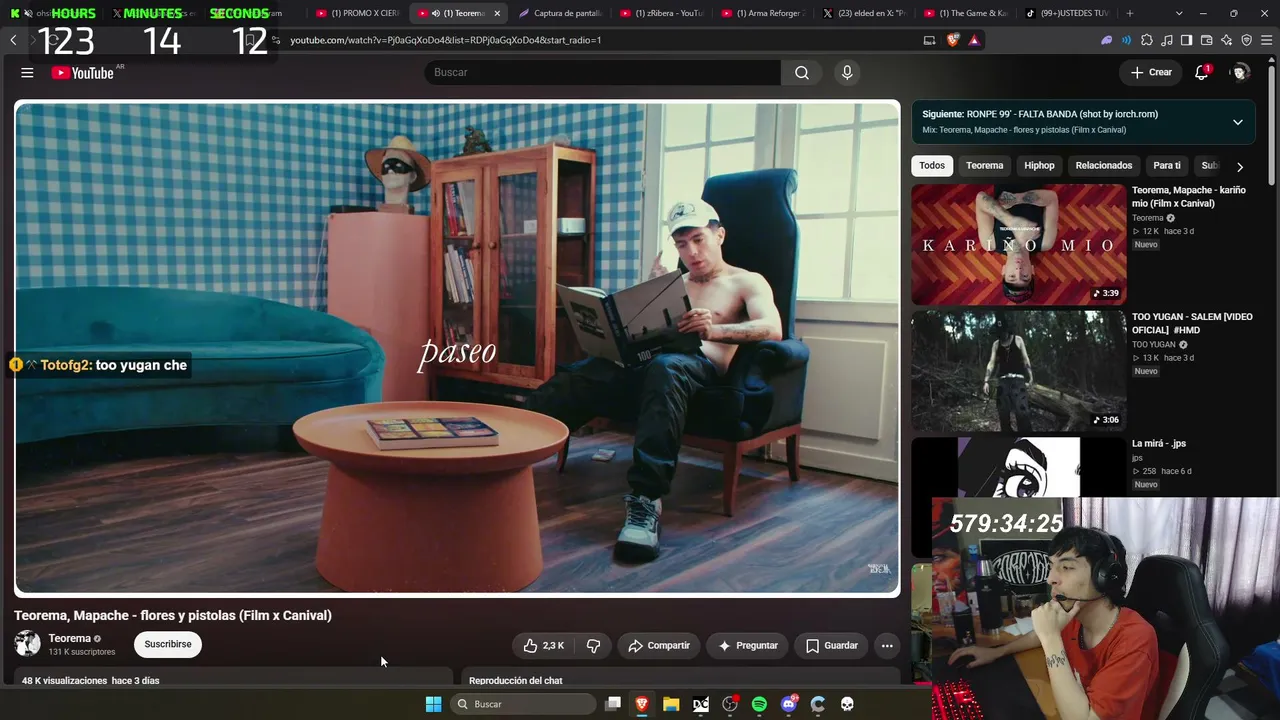Close the Teorema browser tab
This screenshot has width=1280, height=720.
click(497, 13)
